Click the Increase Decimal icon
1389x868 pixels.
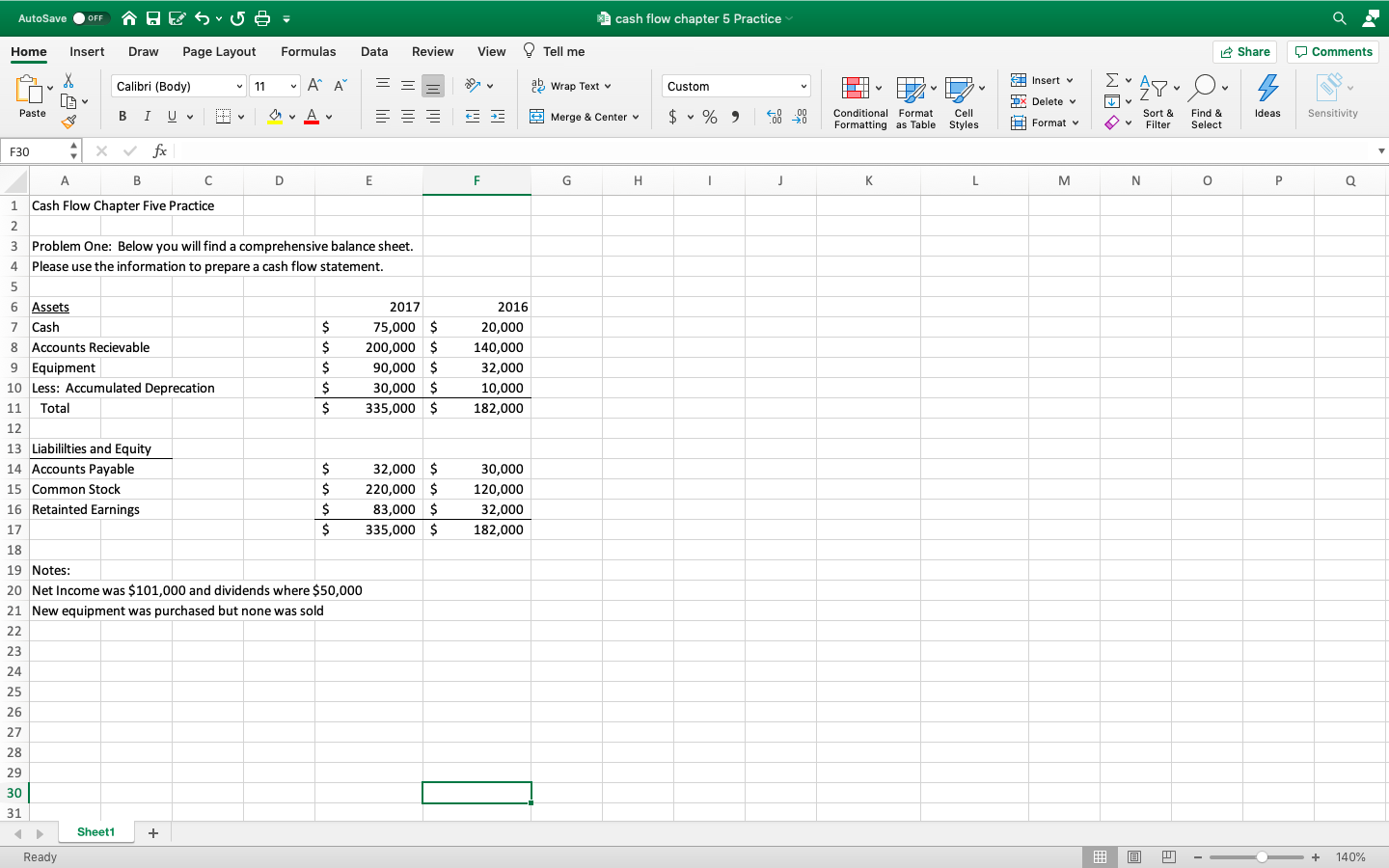click(772, 116)
